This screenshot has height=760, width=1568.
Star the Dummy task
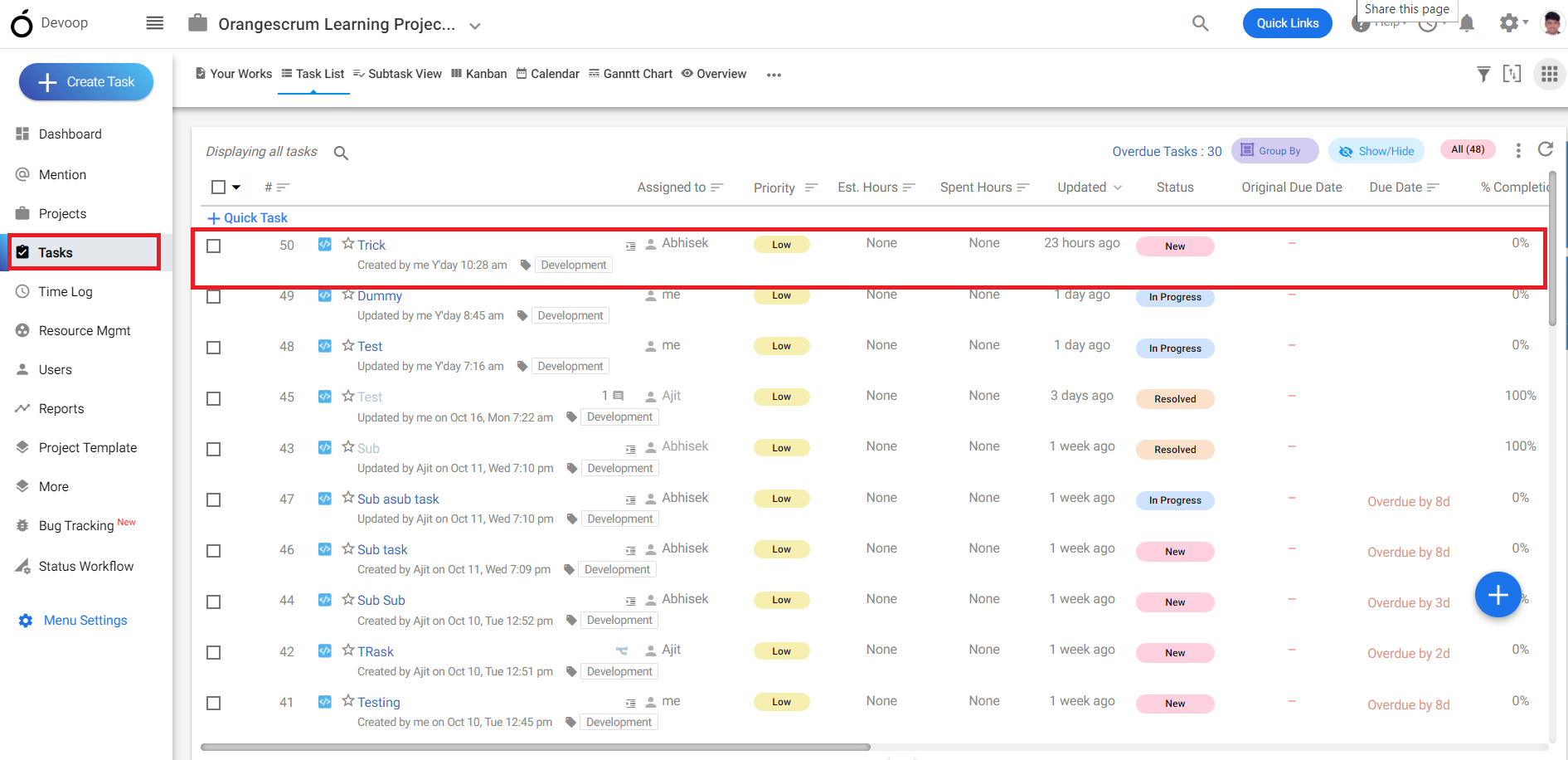pyautogui.click(x=348, y=295)
